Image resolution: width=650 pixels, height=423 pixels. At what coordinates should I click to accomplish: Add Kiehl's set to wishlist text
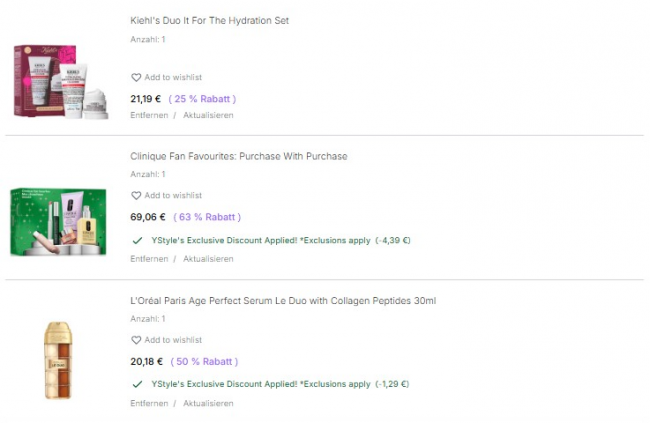(x=173, y=78)
